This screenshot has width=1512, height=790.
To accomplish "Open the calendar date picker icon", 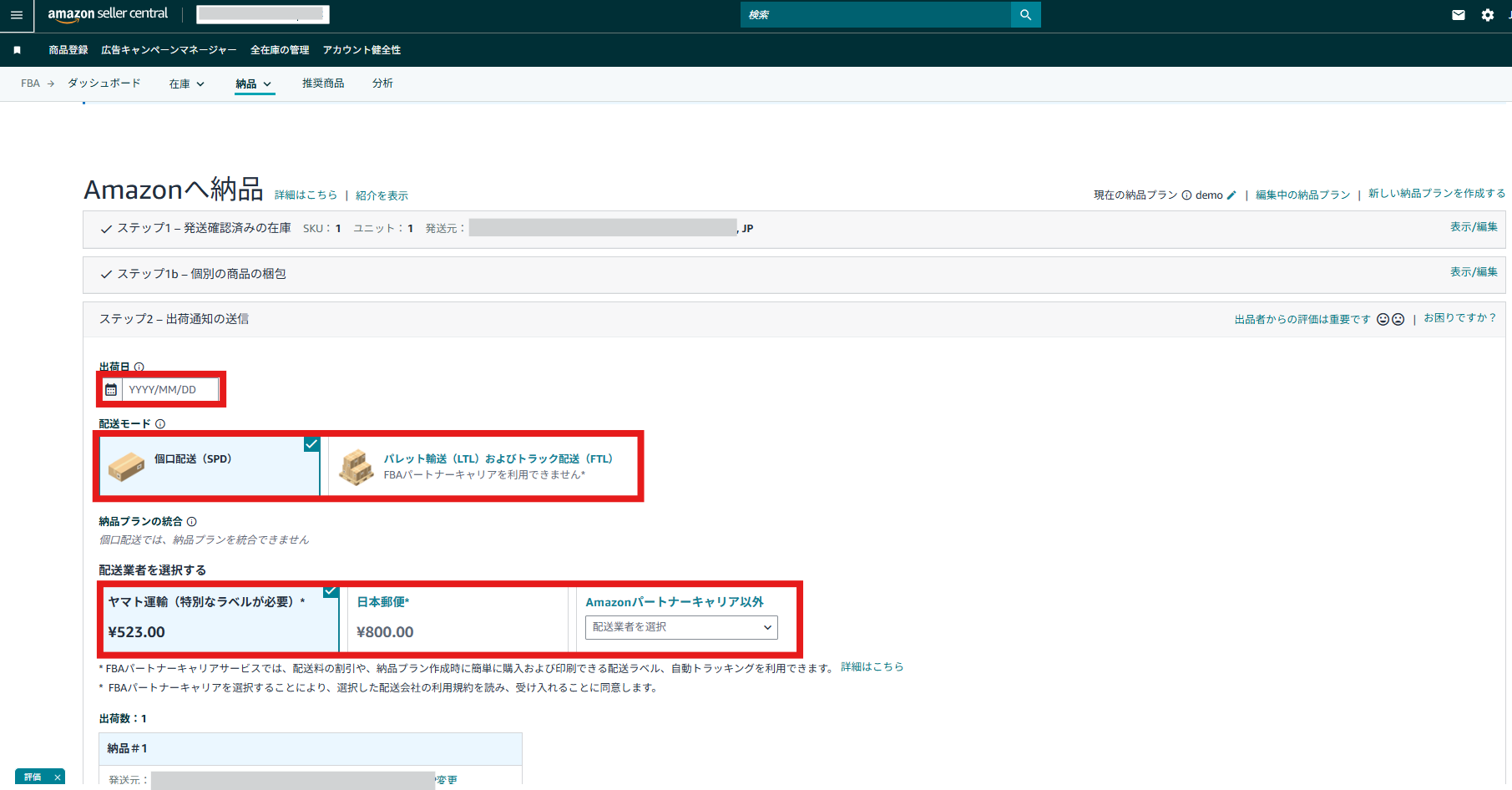I will point(111,390).
